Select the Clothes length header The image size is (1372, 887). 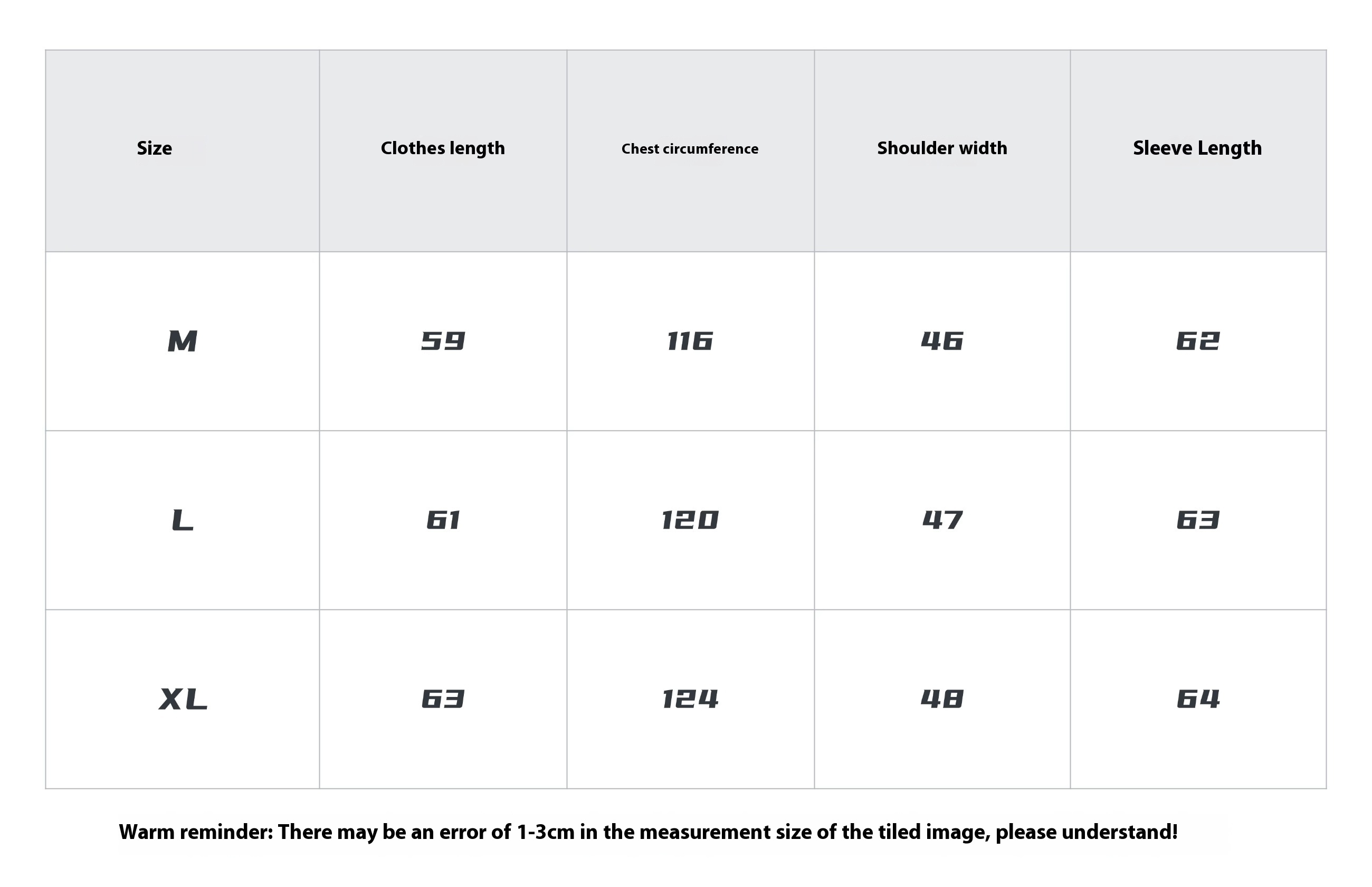[443, 148]
